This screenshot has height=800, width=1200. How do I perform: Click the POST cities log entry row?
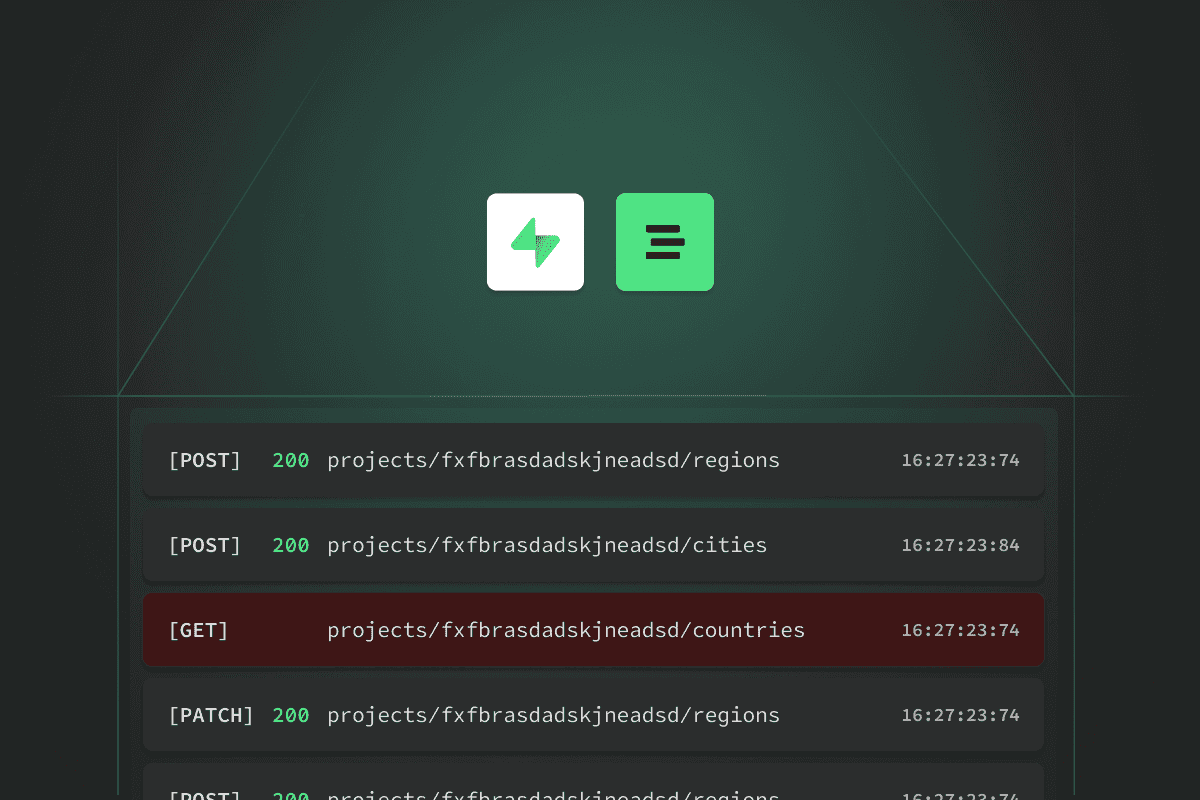[593, 545]
